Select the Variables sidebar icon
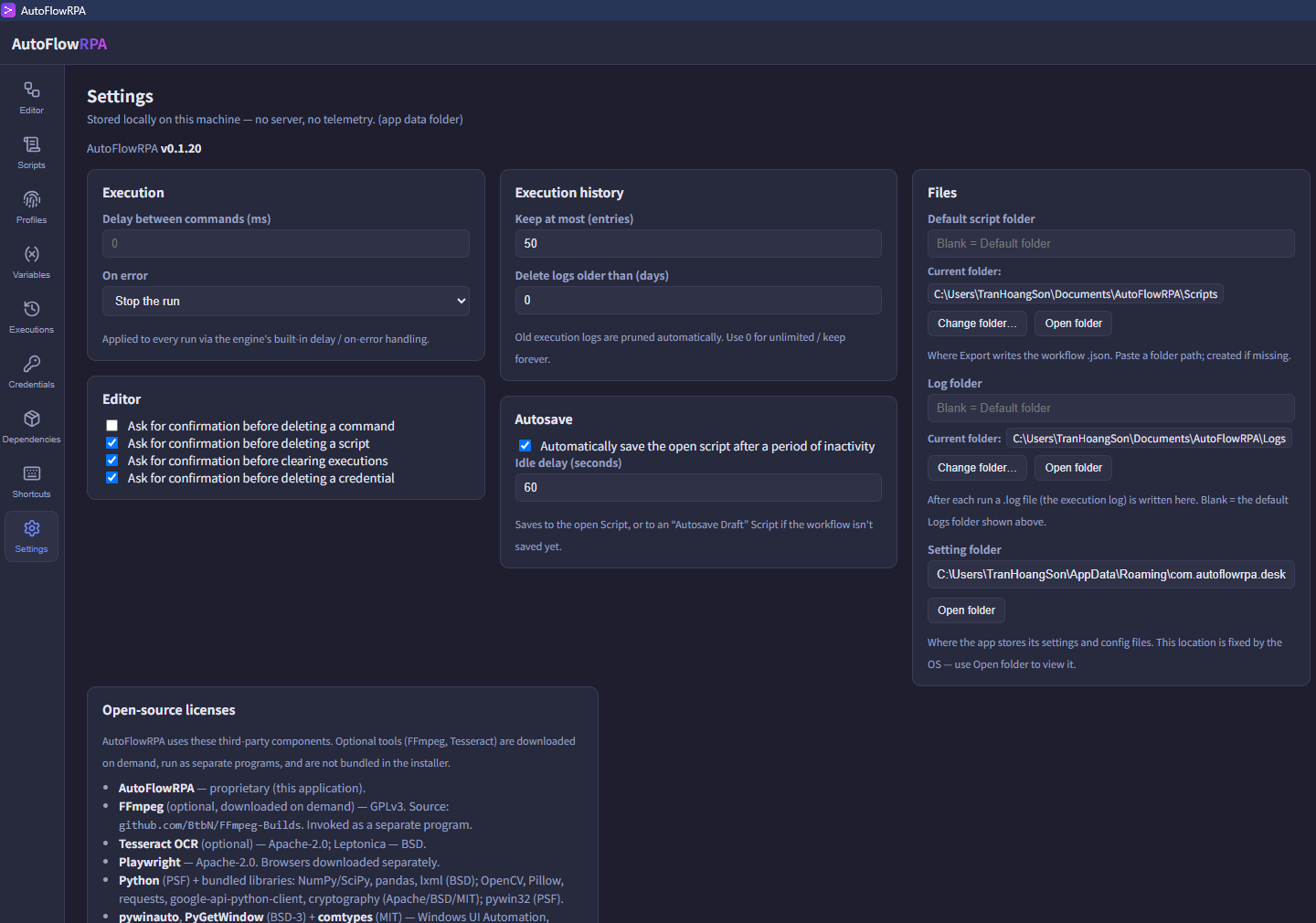 coord(32,254)
